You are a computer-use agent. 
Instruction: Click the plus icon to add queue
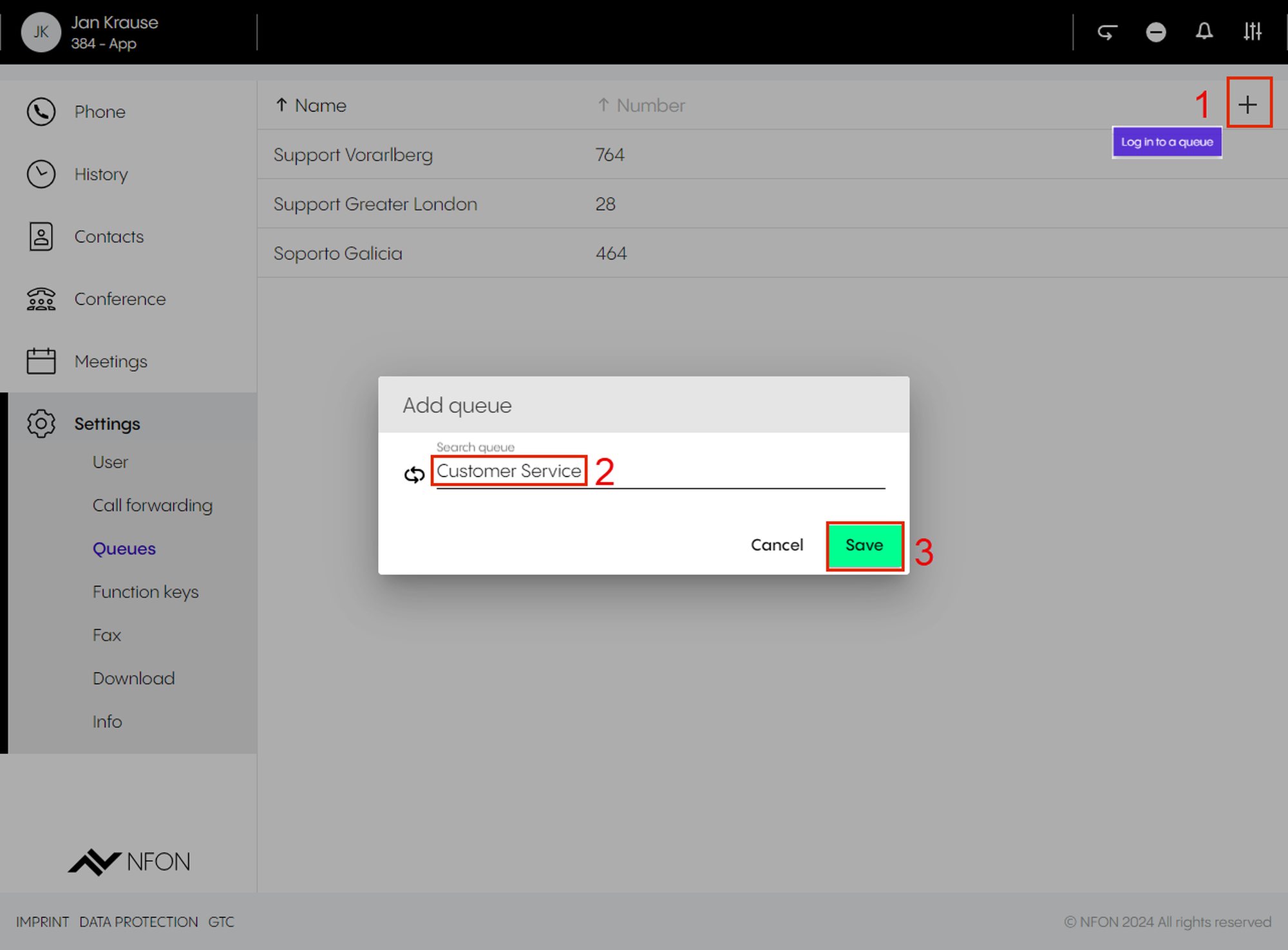[1247, 104]
